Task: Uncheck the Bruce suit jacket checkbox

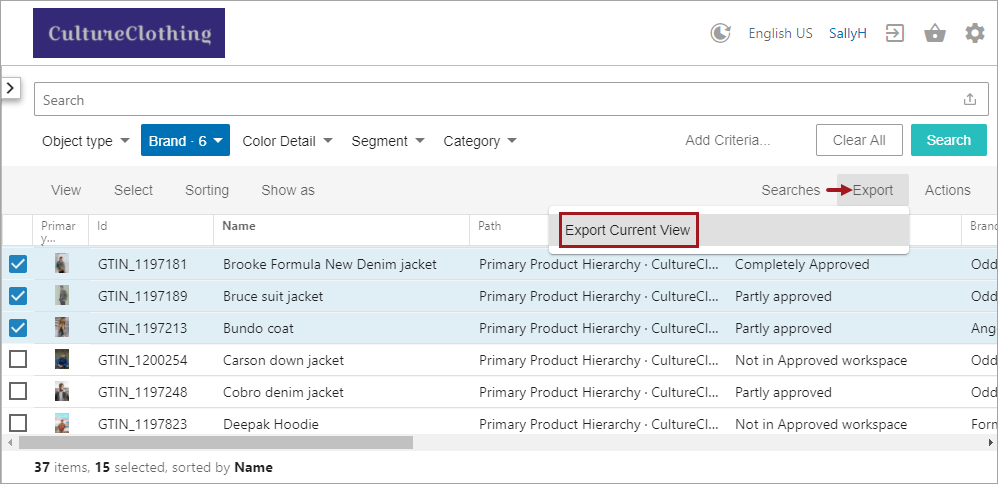Action: (18, 296)
